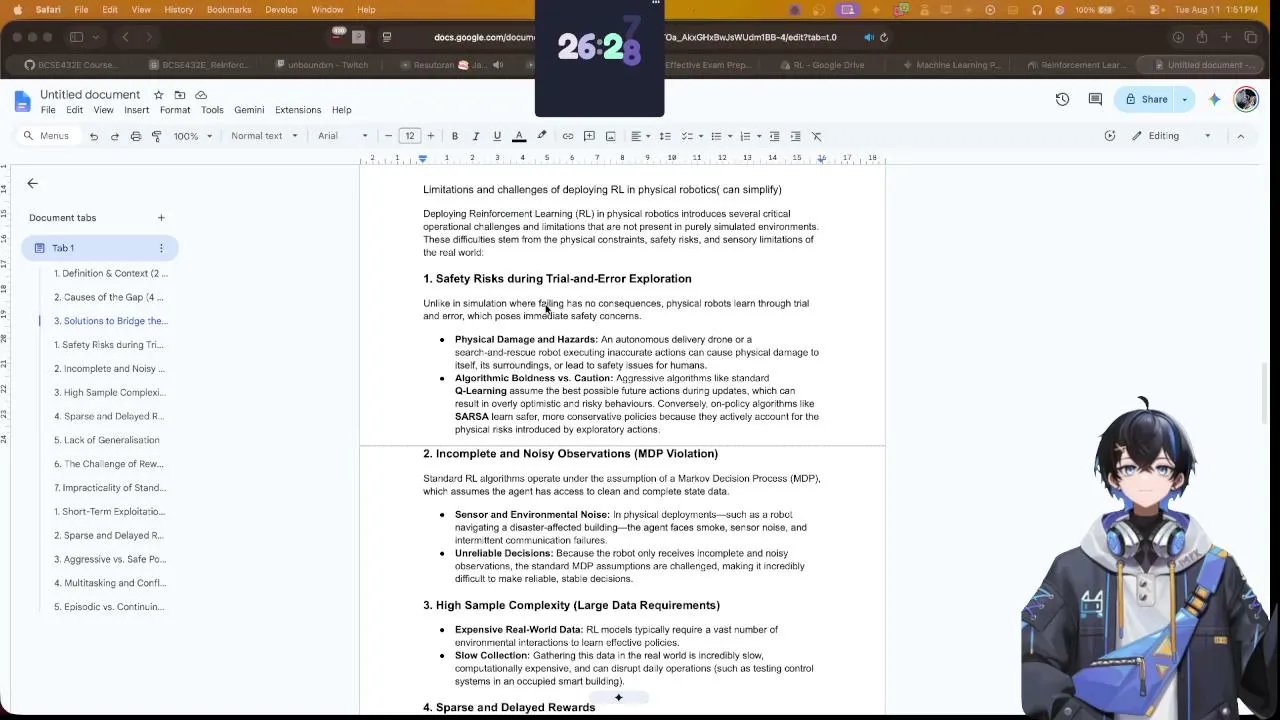Open the Share options dropdown arrow
The width and height of the screenshot is (1280, 720).
1185,99
